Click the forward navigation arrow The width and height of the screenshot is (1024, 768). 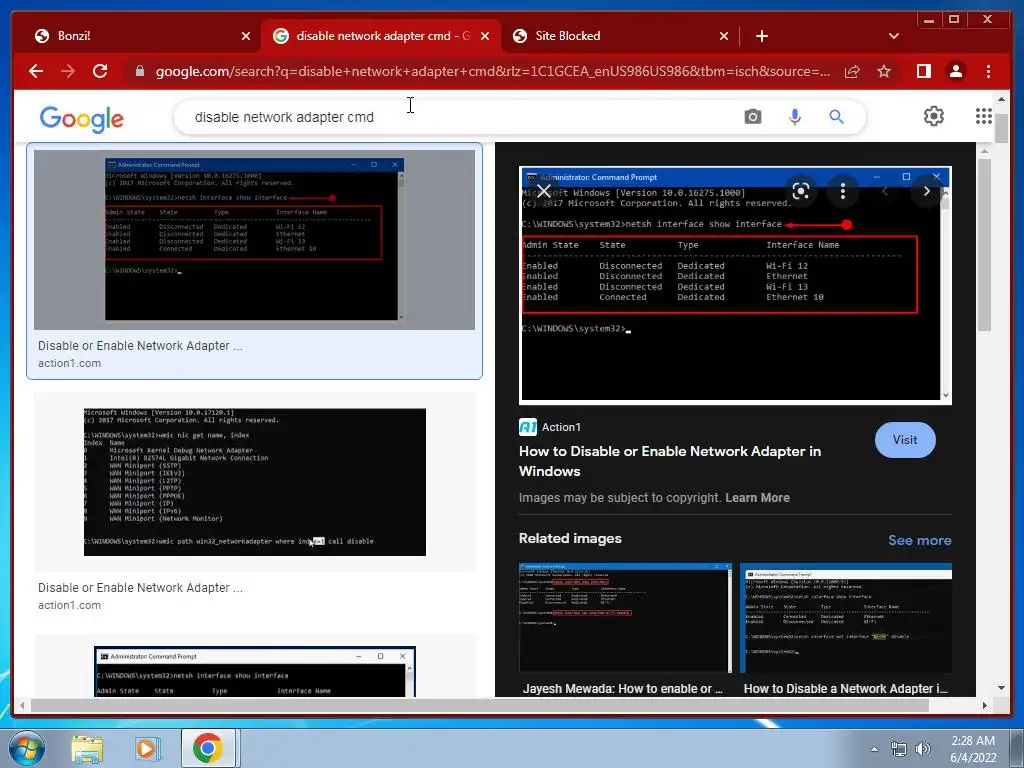click(68, 71)
